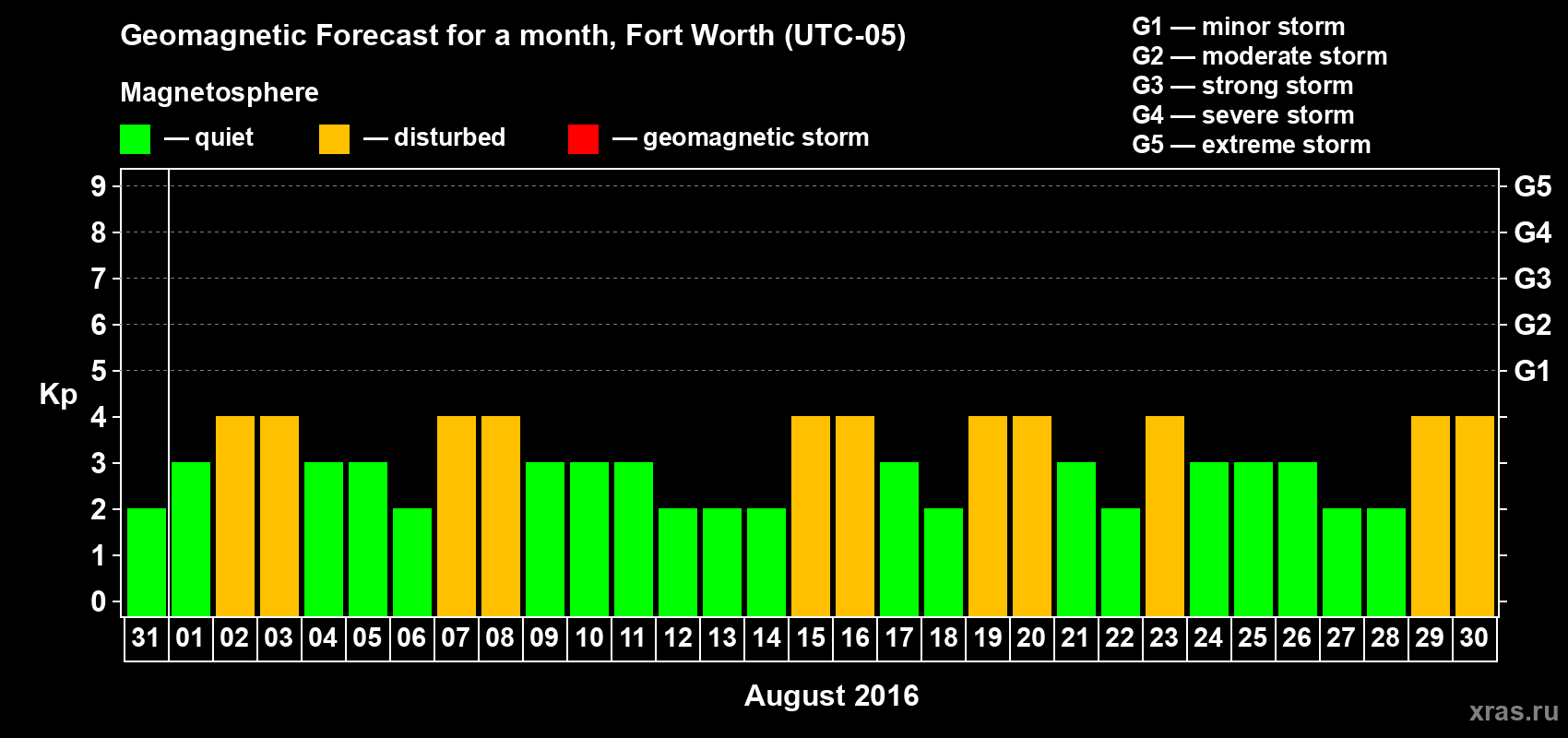Click the orange bar for day 02
1568x738 pixels.
235,516
